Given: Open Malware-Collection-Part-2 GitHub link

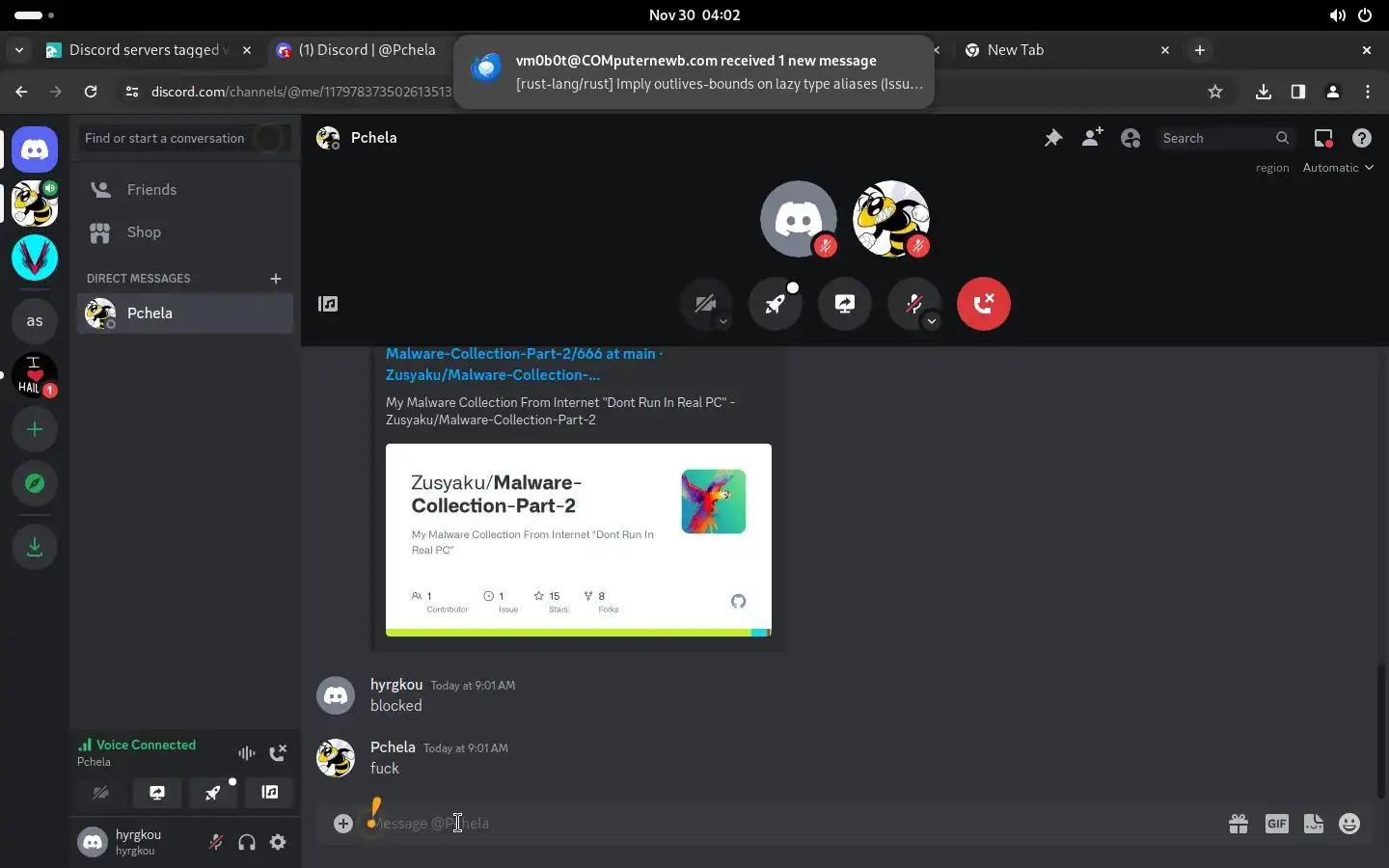Looking at the screenshot, I should pyautogui.click(x=524, y=365).
